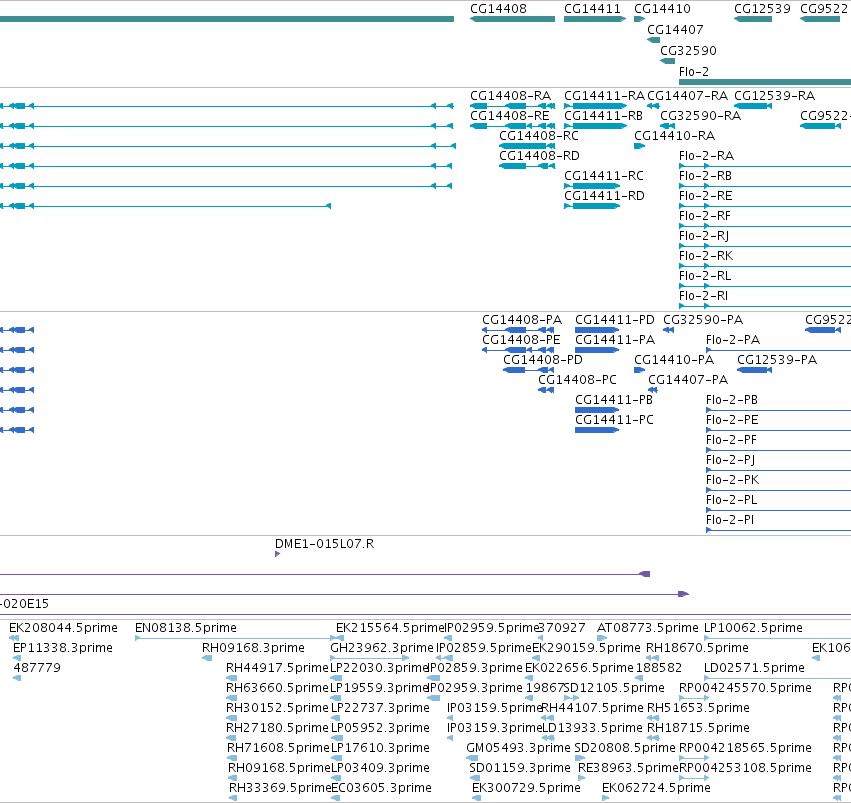
Task: Click transcript CG14410-RA
Action: pos(675,136)
